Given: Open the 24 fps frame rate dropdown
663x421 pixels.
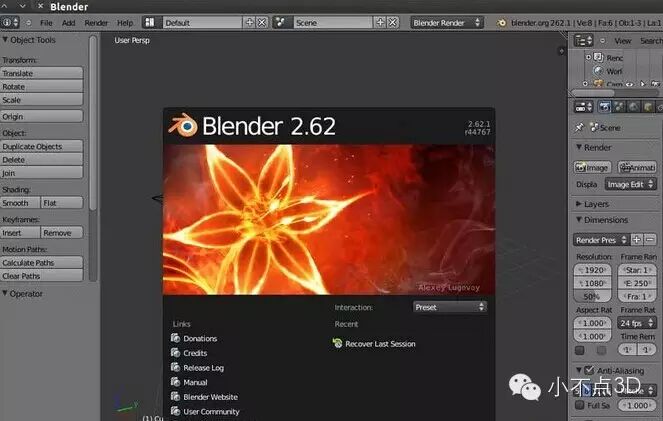Looking at the screenshot, I should click(x=637, y=323).
